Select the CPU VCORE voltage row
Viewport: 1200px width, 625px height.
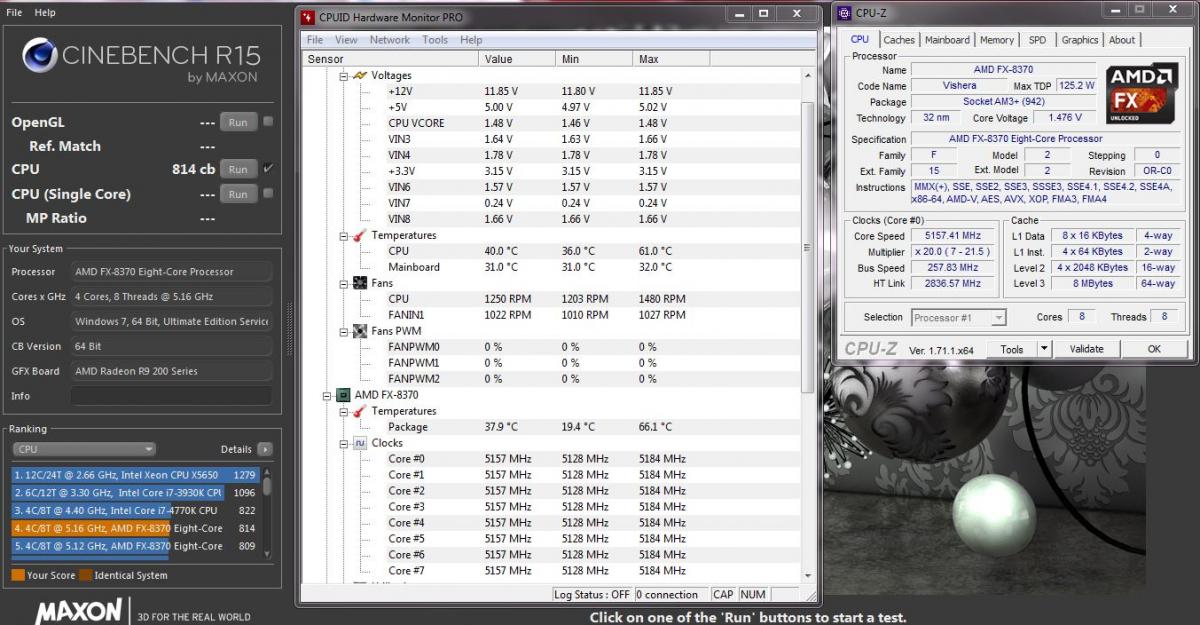(x=552, y=123)
